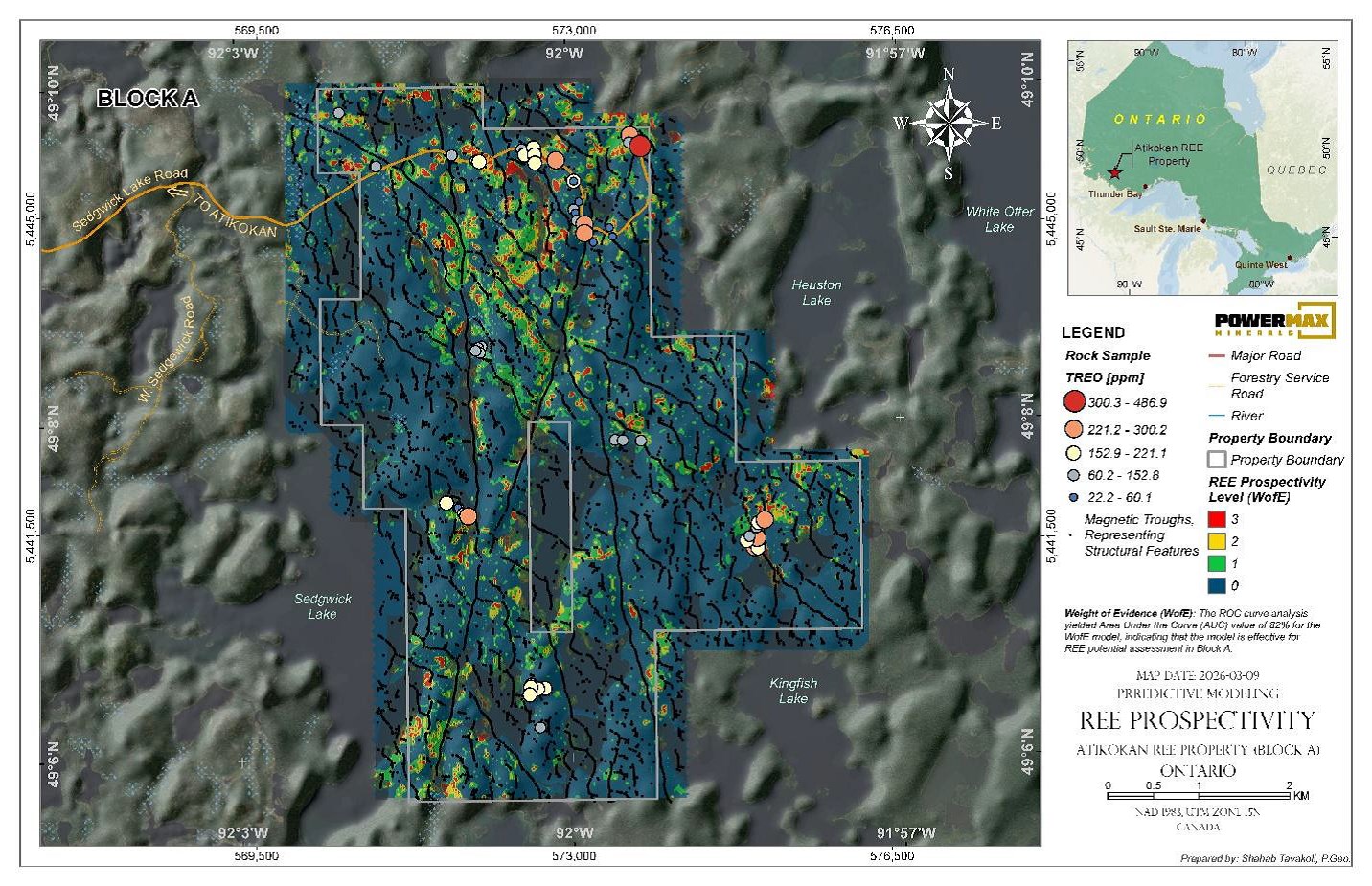Select the pale yellow 152.9 - 221.1 legend circle
1372x886 pixels.
click(1074, 453)
